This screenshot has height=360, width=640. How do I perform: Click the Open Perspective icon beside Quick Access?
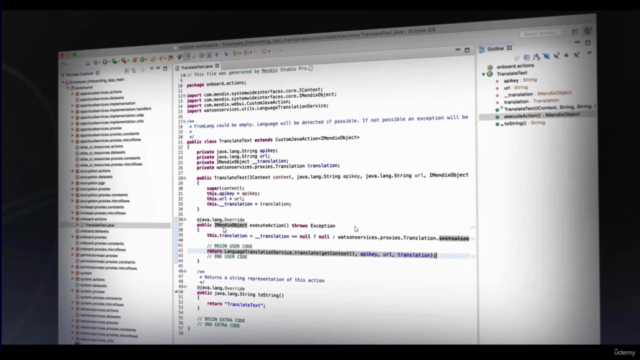coord(575,31)
